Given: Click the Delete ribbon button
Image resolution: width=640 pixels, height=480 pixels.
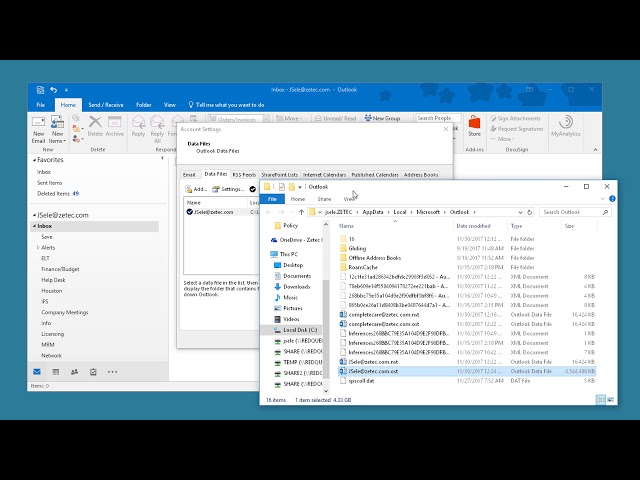Looking at the screenshot, I should click(95, 126).
